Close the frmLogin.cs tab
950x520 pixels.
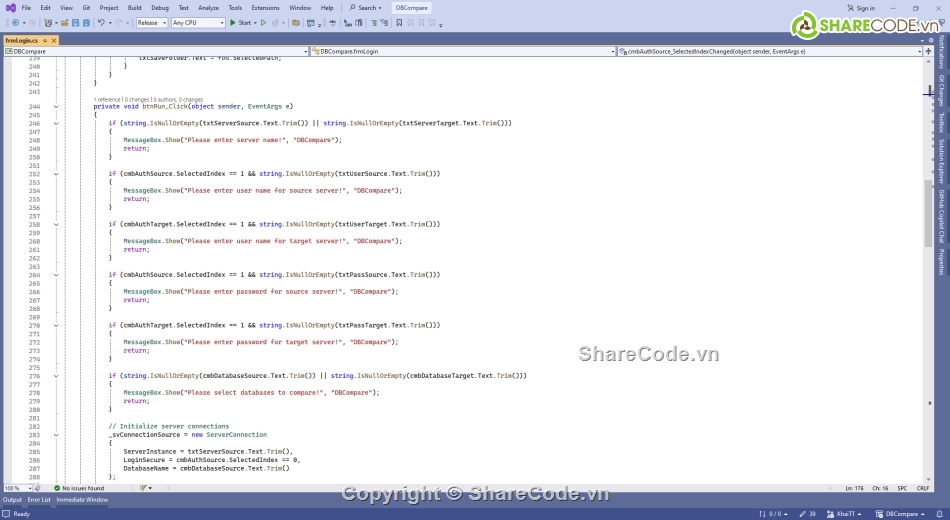pyautogui.click(x=54, y=41)
